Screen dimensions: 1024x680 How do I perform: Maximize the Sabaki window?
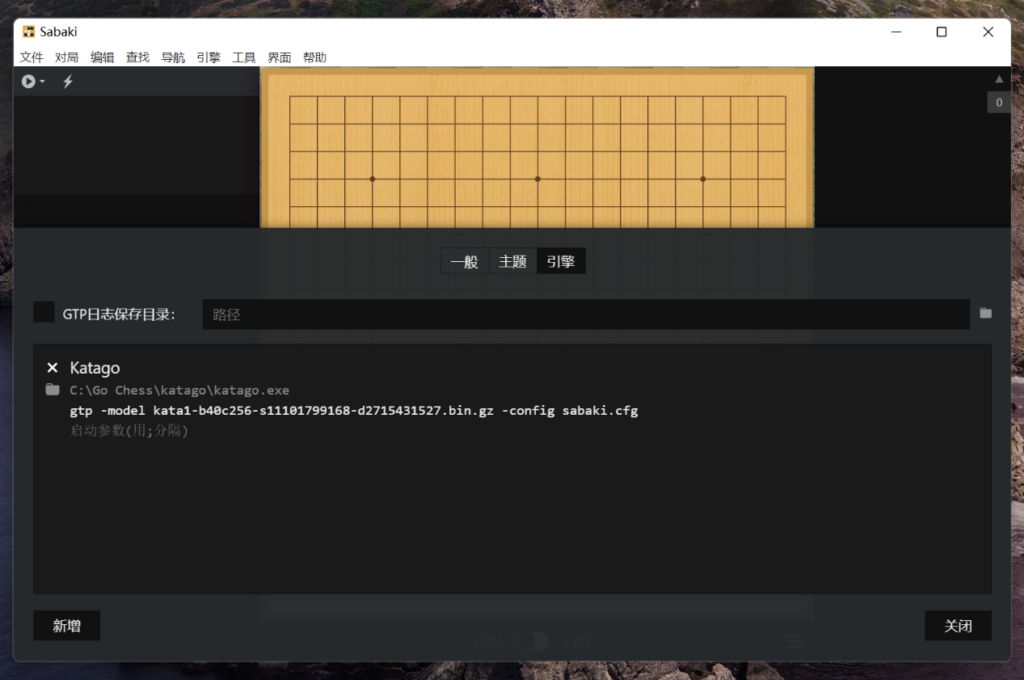click(x=941, y=31)
